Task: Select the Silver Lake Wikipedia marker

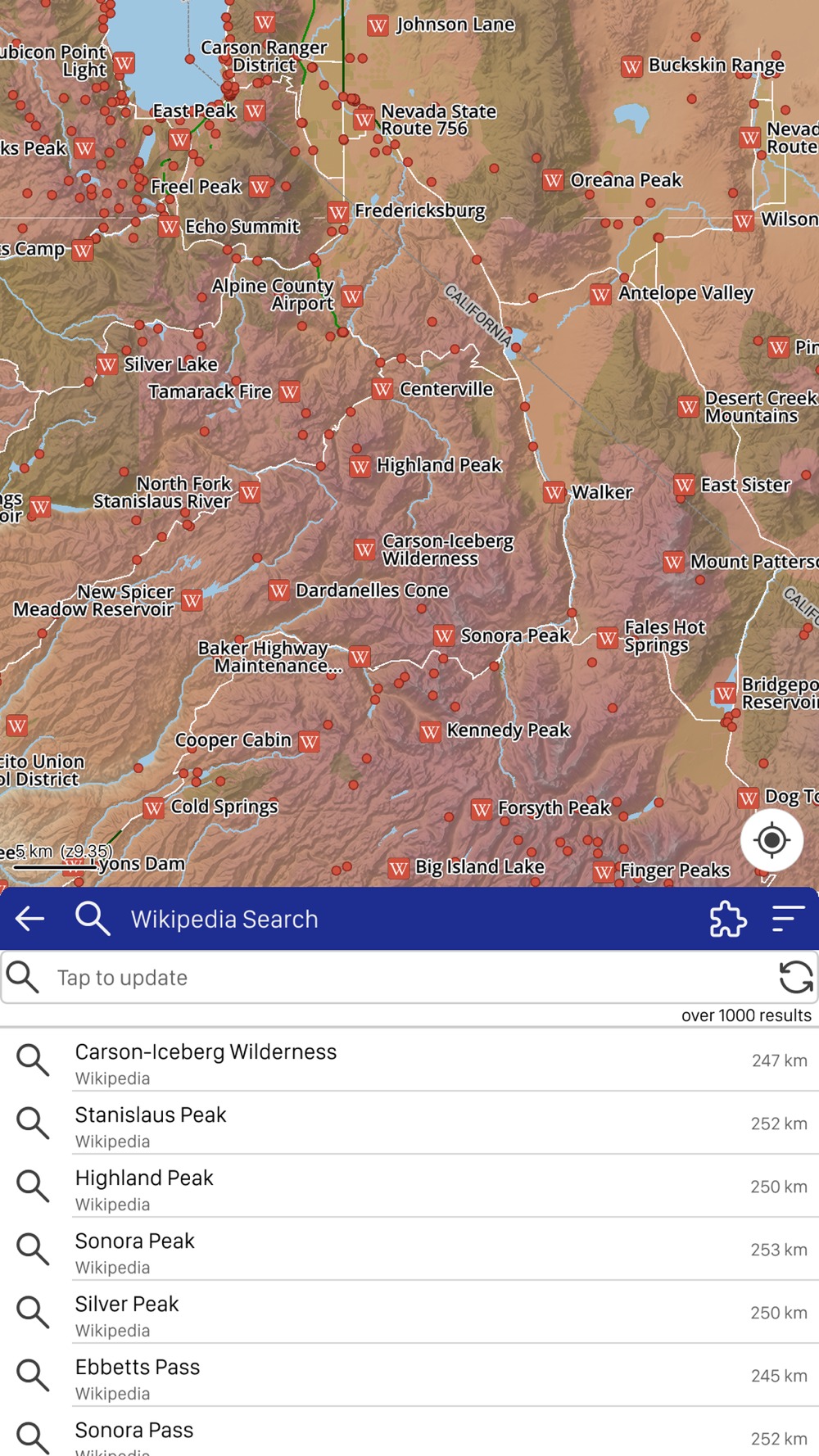Action: coord(106,364)
